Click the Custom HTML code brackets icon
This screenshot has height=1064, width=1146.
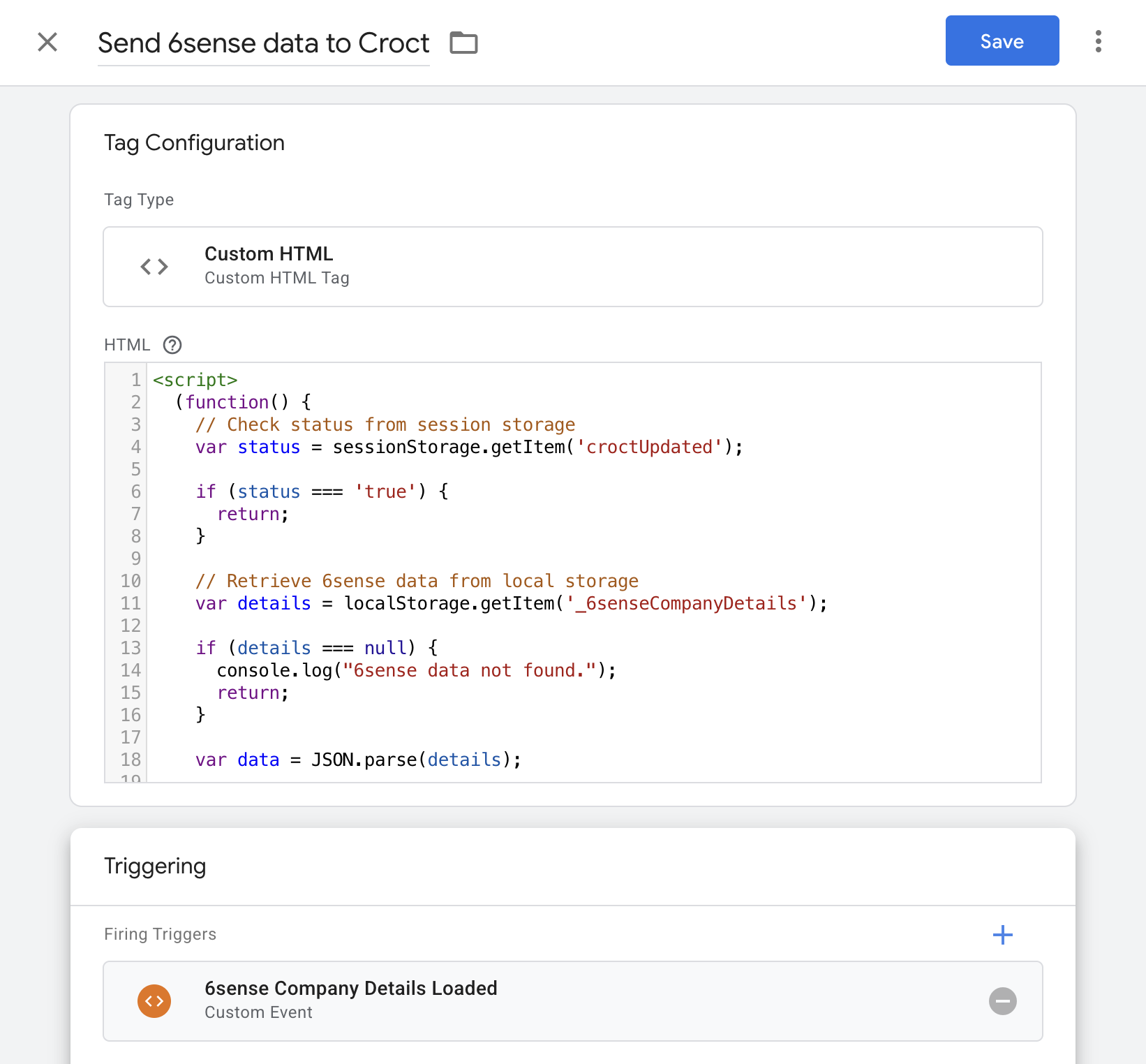tap(154, 267)
